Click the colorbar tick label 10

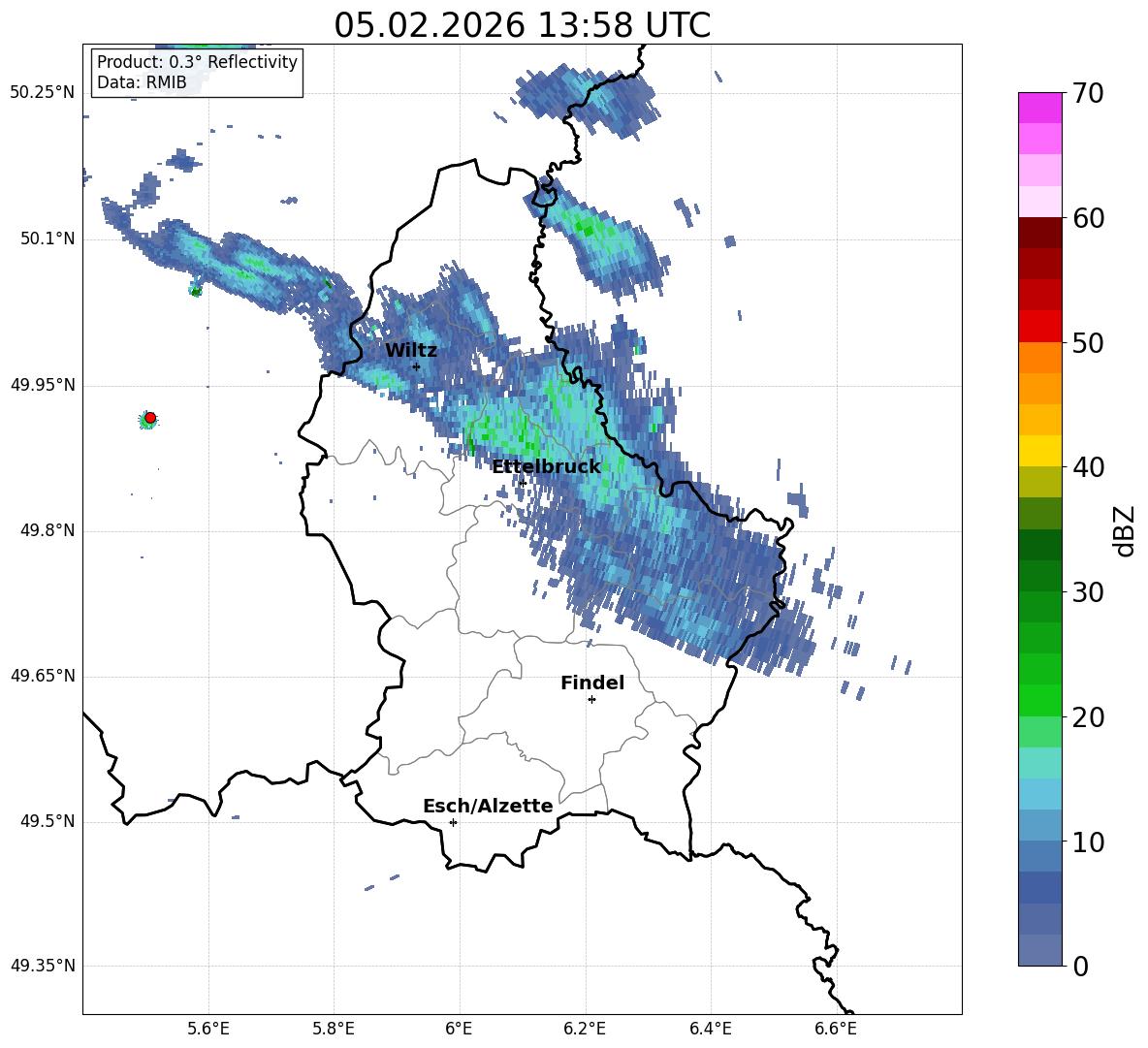1088,842
